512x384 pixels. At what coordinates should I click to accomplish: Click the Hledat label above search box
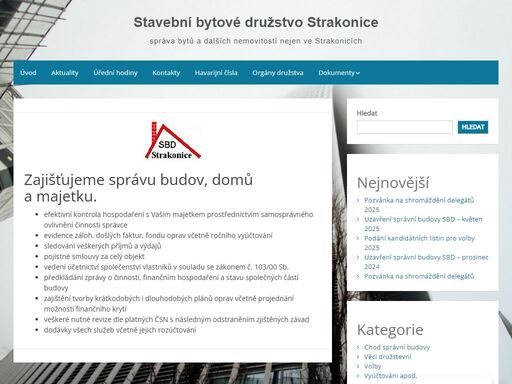pyautogui.click(x=367, y=113)
